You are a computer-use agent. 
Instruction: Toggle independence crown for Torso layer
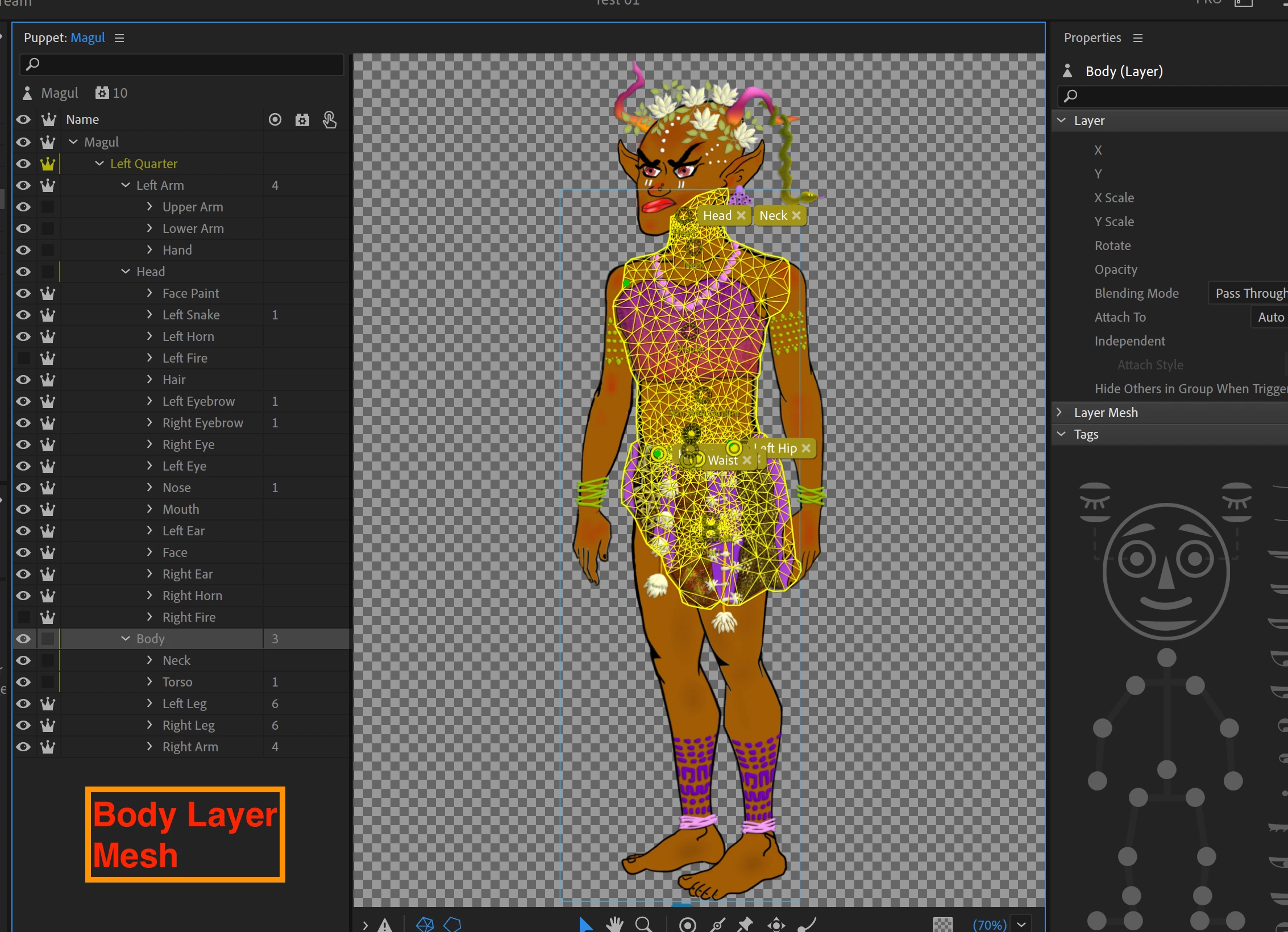click(x=48, y=682)
